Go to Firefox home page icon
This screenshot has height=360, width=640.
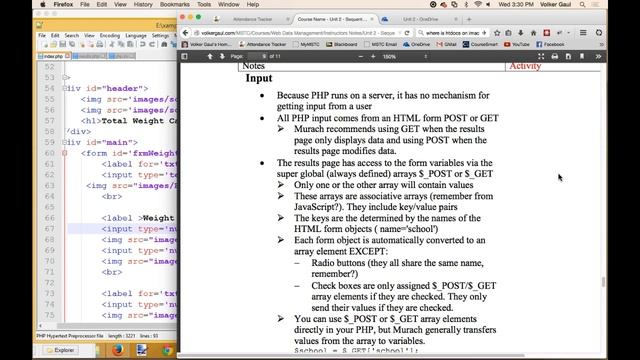point(533,33)
